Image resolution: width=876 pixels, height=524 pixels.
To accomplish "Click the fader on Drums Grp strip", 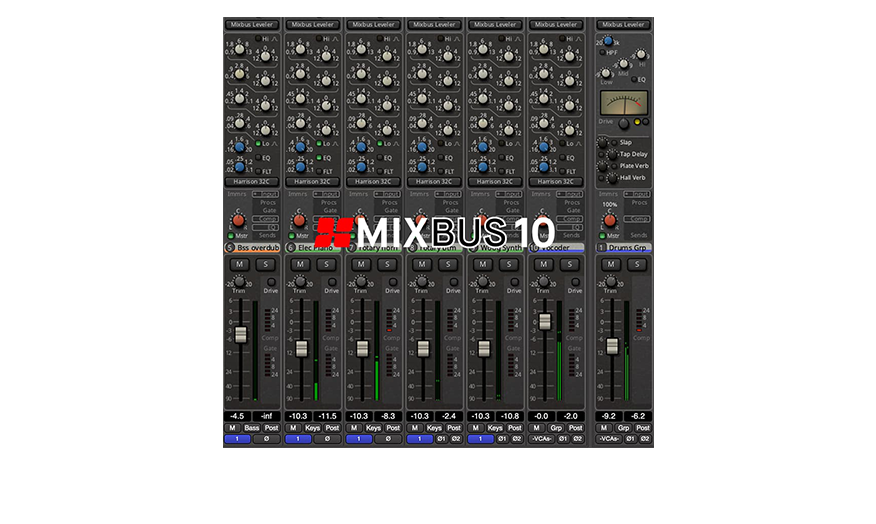I will click(612, 346).
